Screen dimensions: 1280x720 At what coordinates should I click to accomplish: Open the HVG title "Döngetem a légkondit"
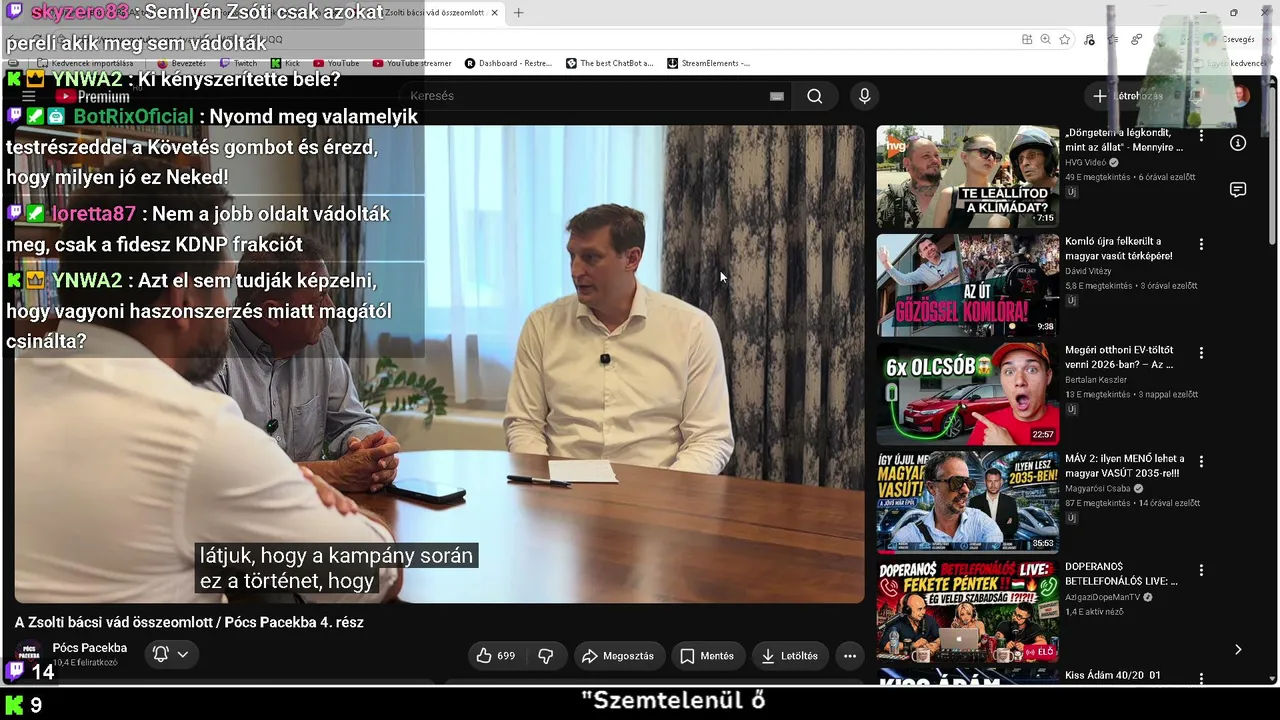(x=1124, y=140)
